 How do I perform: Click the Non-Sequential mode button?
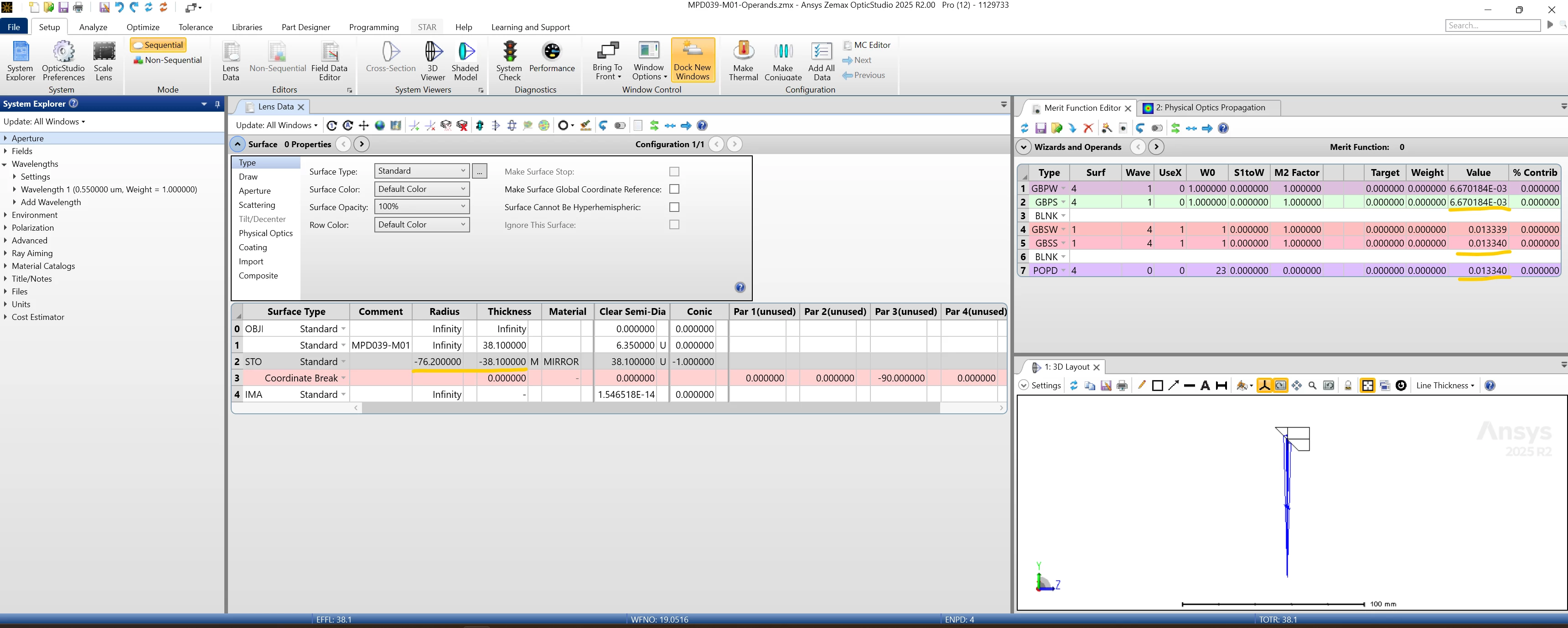click(x=168, y=60)
